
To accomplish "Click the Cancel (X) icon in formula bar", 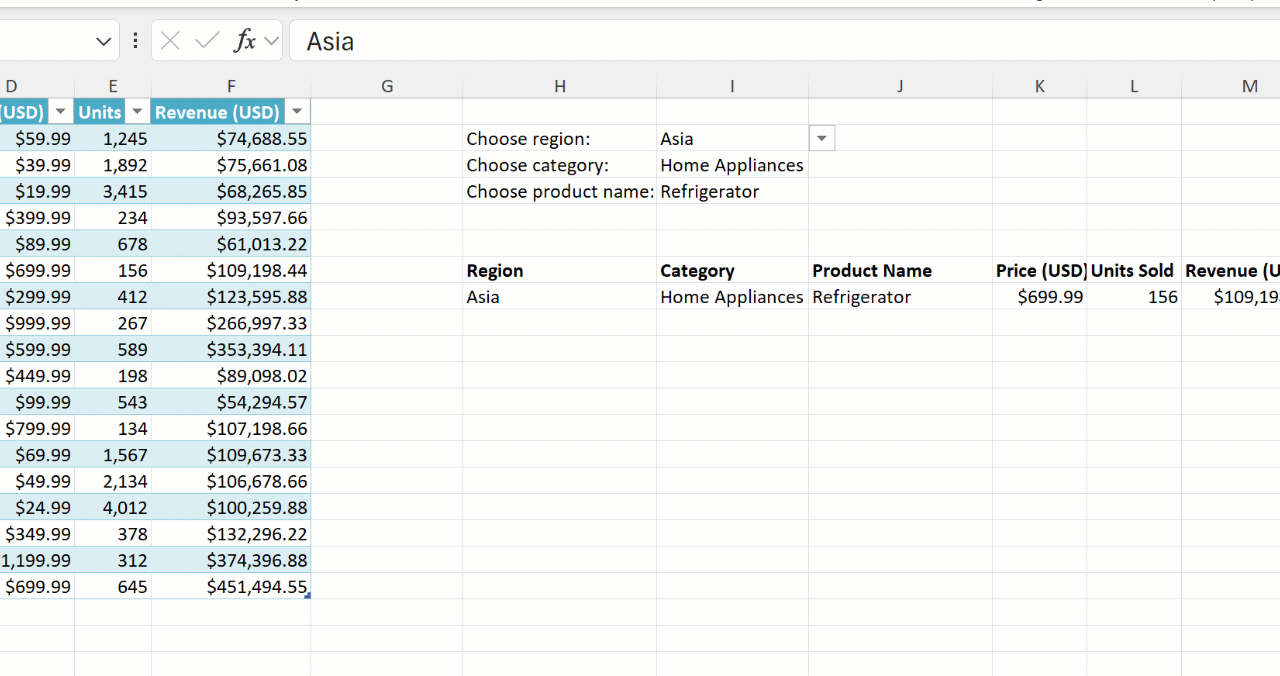I will [171, 41].
